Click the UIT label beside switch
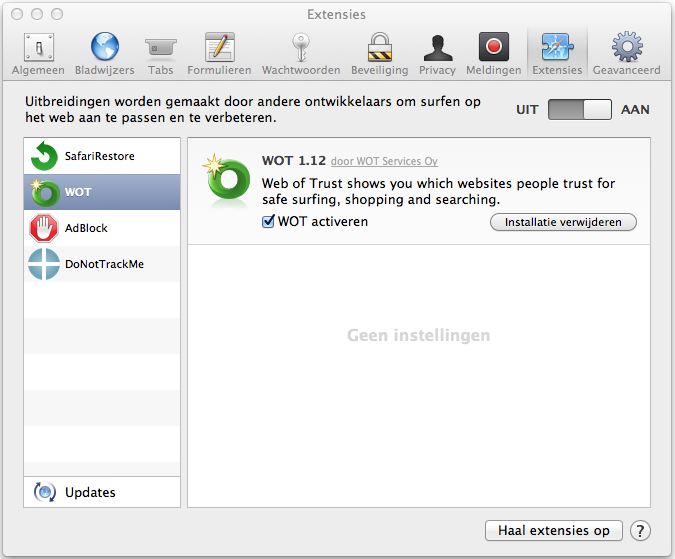Viewport: 675px width, 559px height. pyautogui.click(x=527, y=110)
